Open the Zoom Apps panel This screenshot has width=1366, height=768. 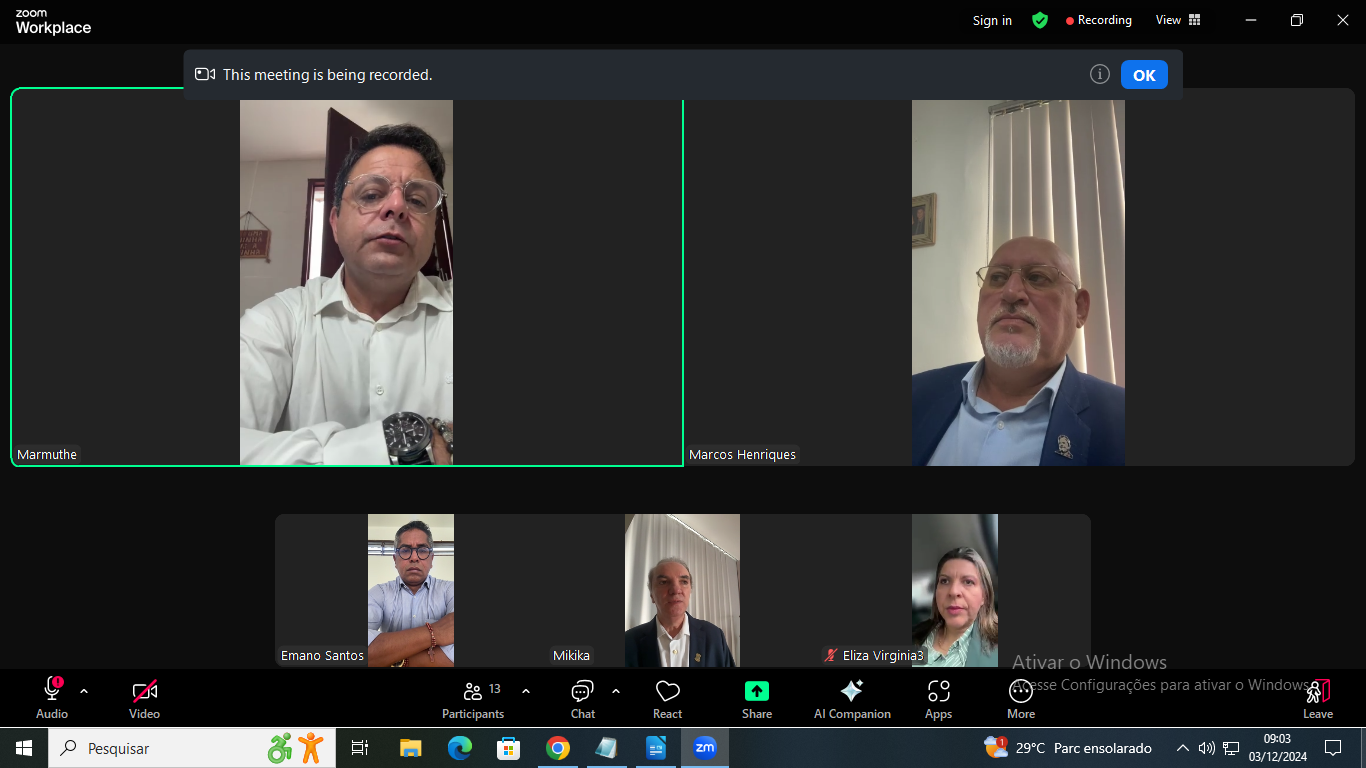pos(938,698)
